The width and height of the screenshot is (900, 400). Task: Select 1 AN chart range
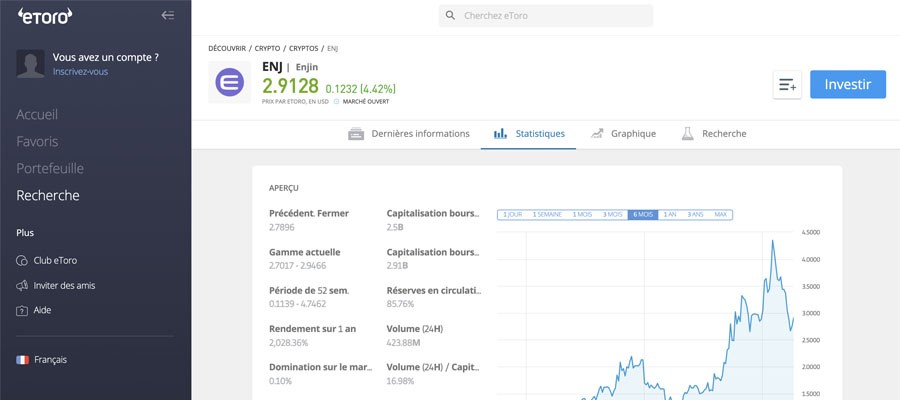[670, 215]
